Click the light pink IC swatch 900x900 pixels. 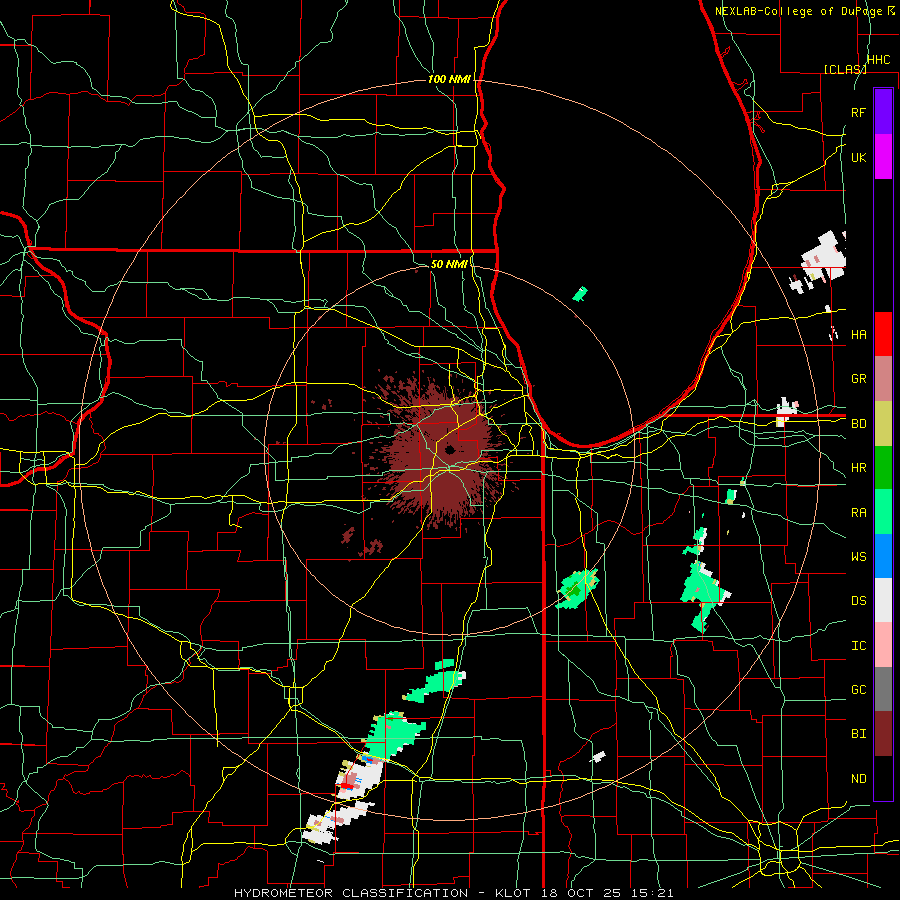(x=883, y=645)
